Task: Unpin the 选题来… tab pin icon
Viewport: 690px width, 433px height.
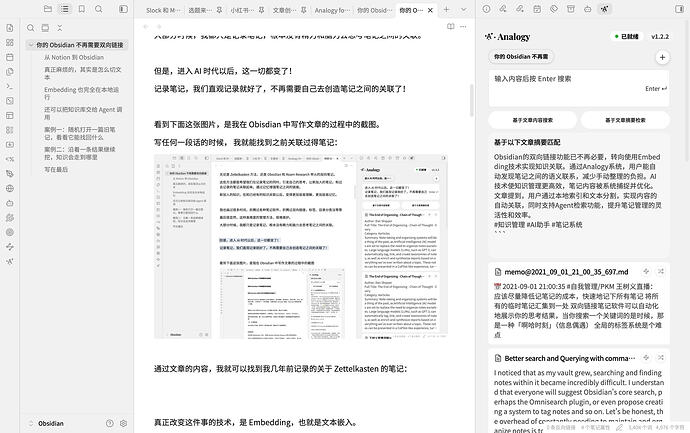Action: point(219,10)
